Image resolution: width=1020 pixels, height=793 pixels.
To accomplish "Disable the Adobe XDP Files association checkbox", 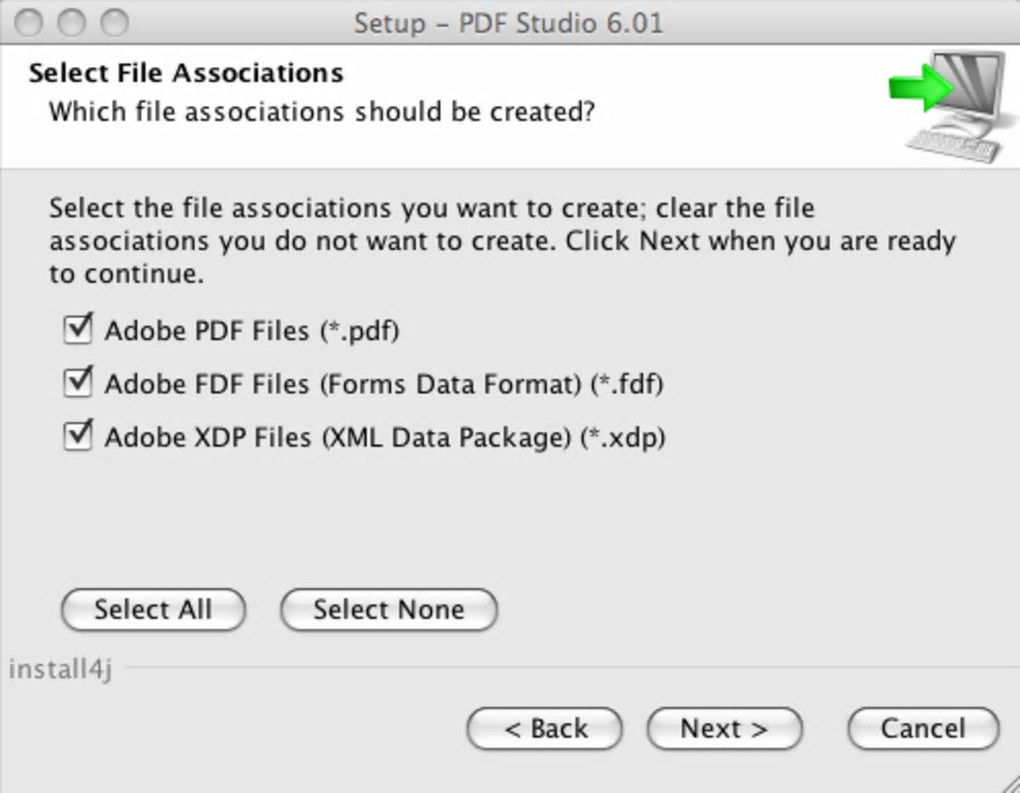I will pyautogui.click(x=78, y=436).
